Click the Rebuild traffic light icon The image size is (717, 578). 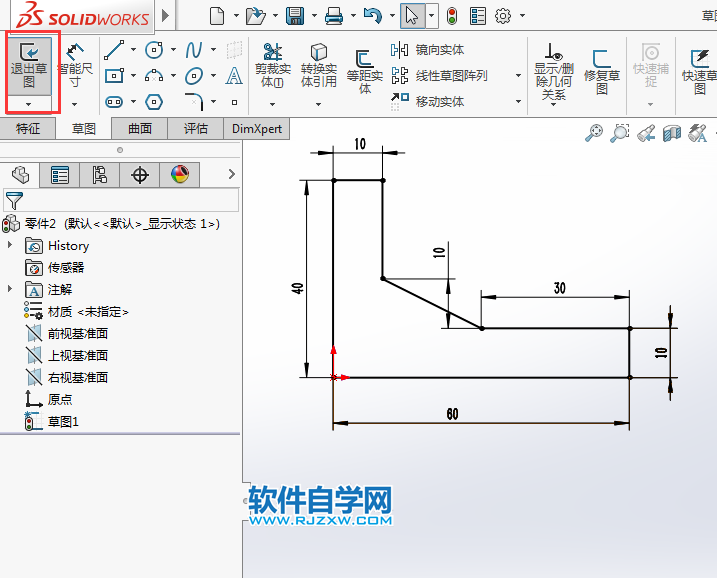coord(452,16)
